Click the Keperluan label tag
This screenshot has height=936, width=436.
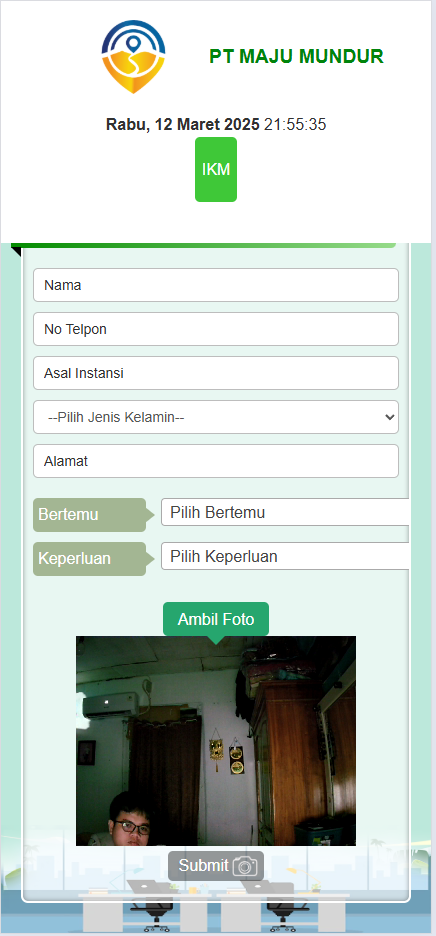[x=90, y=559]
